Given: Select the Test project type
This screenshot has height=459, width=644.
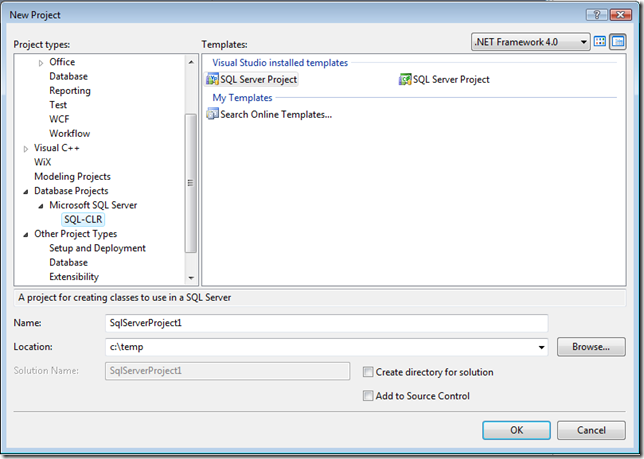Looking at the screenshot, I should pos(58,105).
